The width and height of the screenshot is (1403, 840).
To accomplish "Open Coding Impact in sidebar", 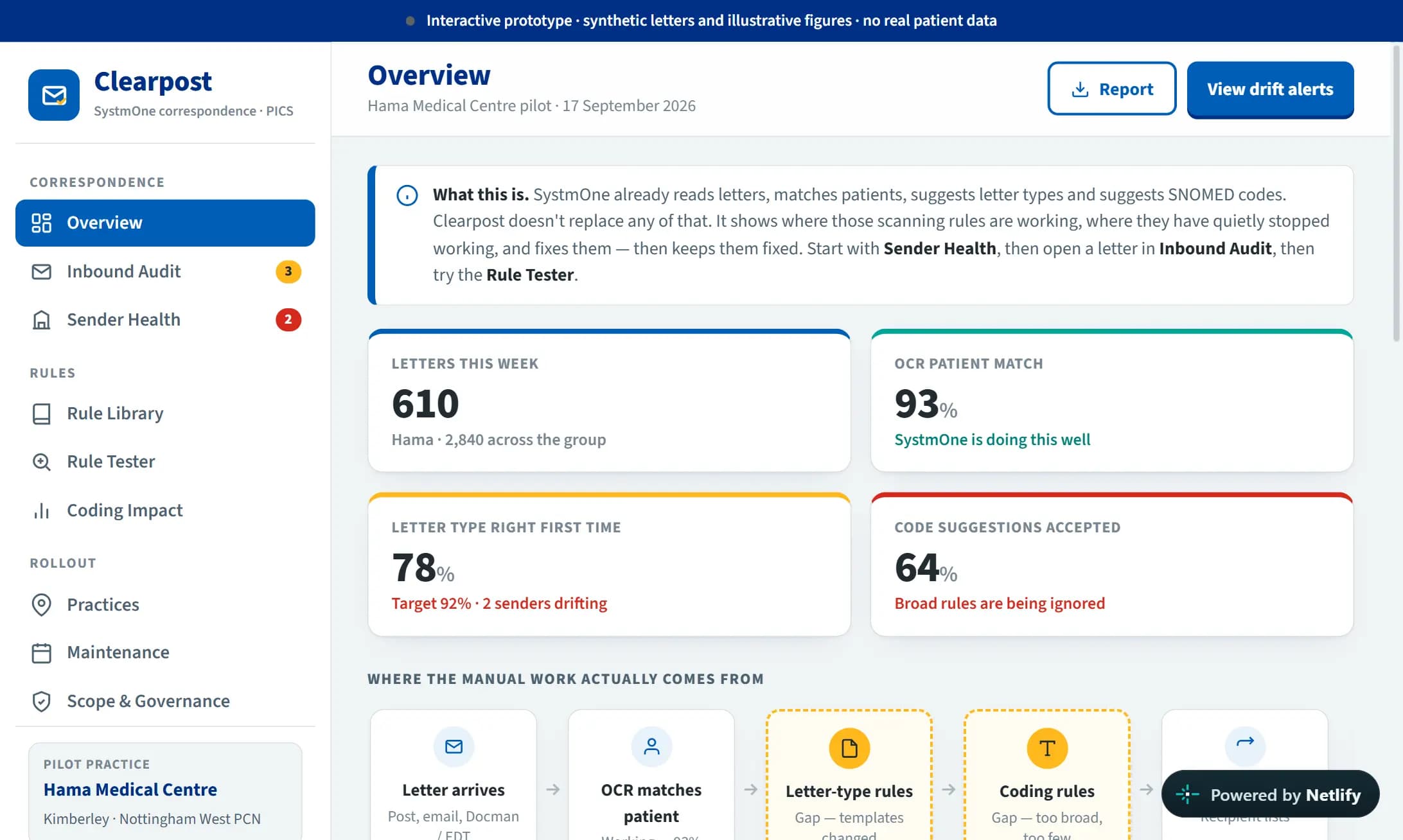I will pyautogui.click(x=165, y=511).
